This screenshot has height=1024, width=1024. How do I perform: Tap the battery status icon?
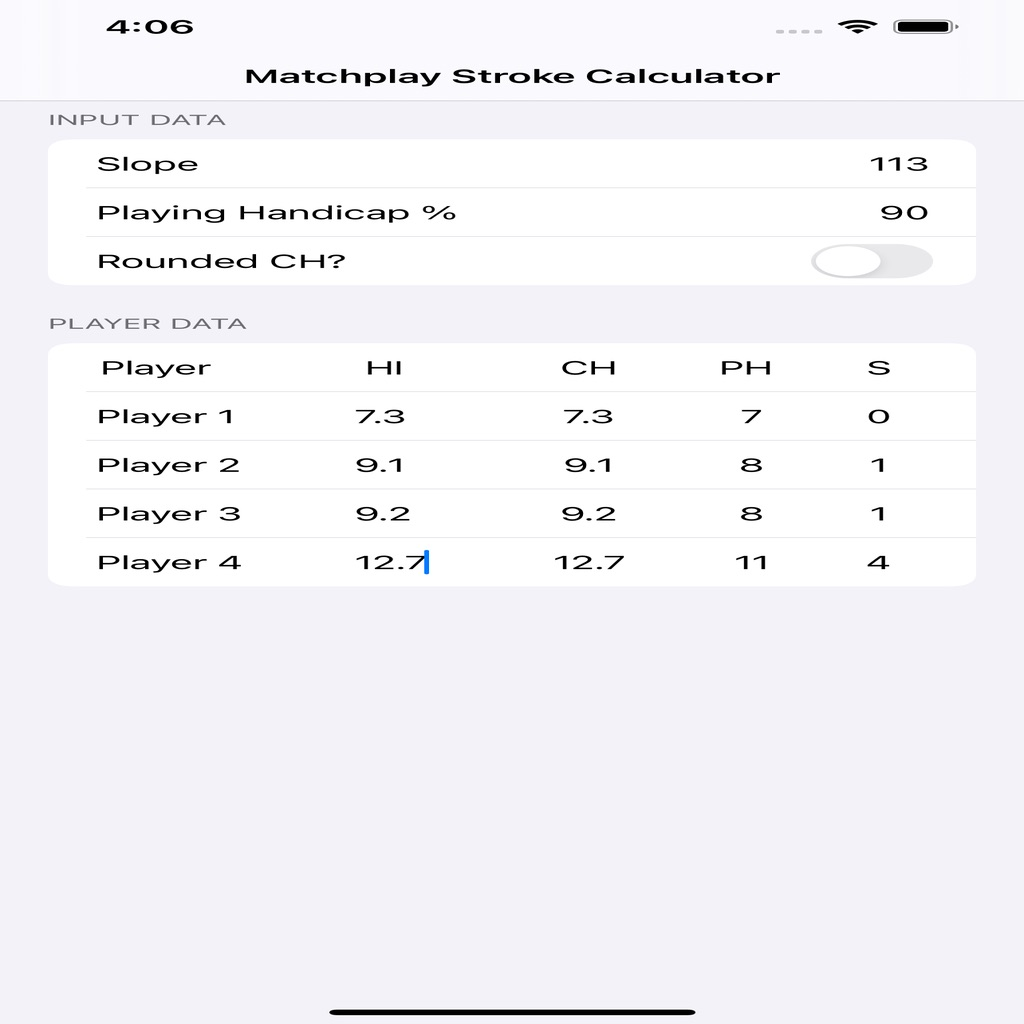(x=925, y=27)
